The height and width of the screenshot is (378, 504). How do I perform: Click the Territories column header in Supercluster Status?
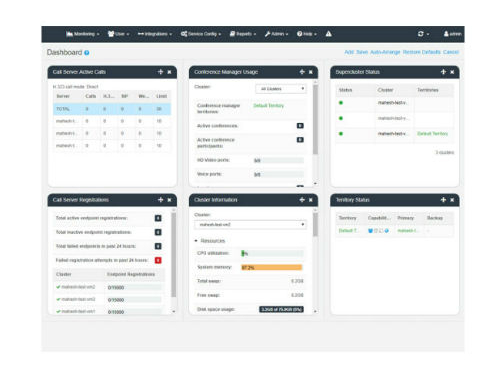coord(428,90)
